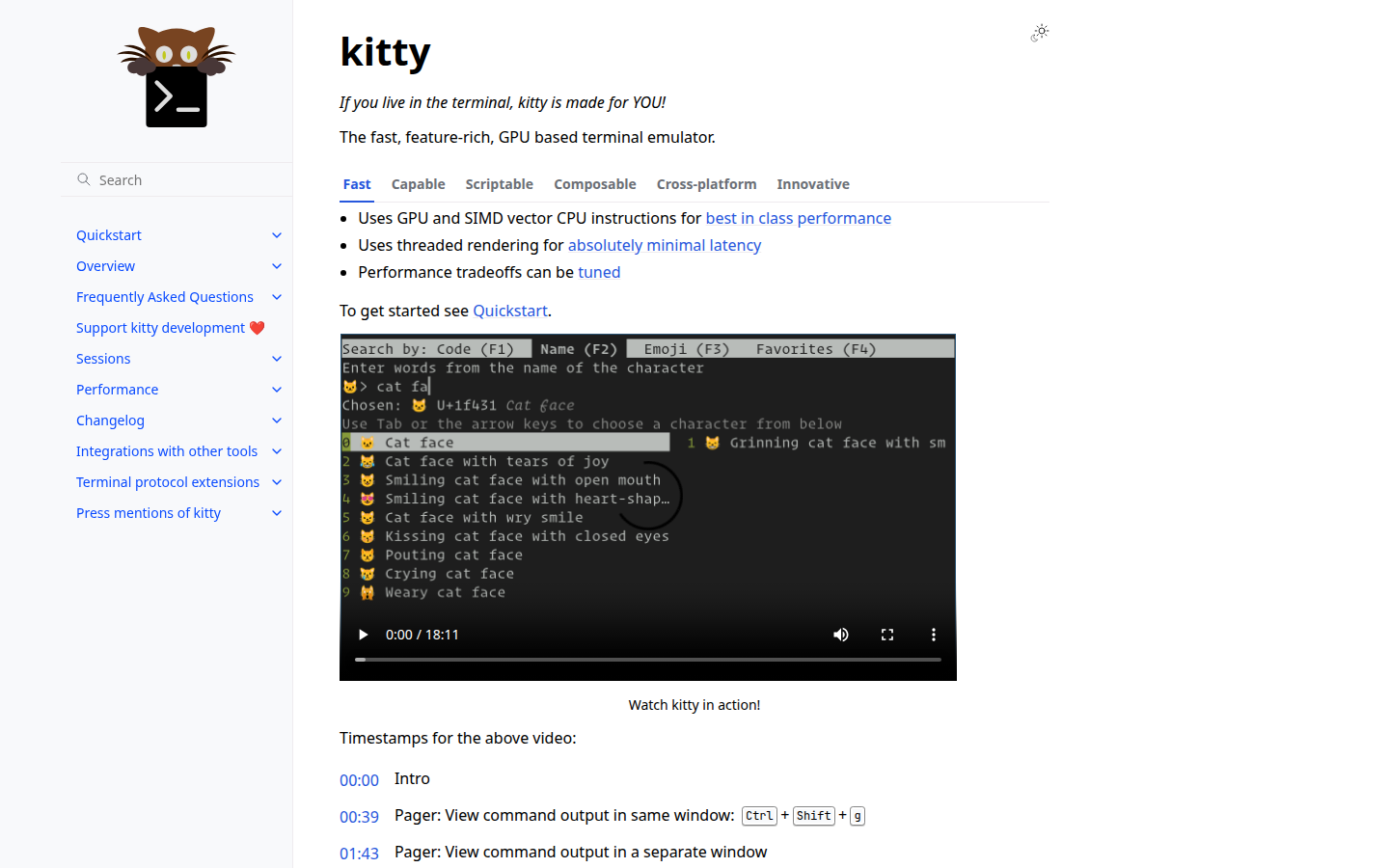Expand Integrations with other tools chevron
The height and width of the screenshot is (868, 1389).
(277, 451)
